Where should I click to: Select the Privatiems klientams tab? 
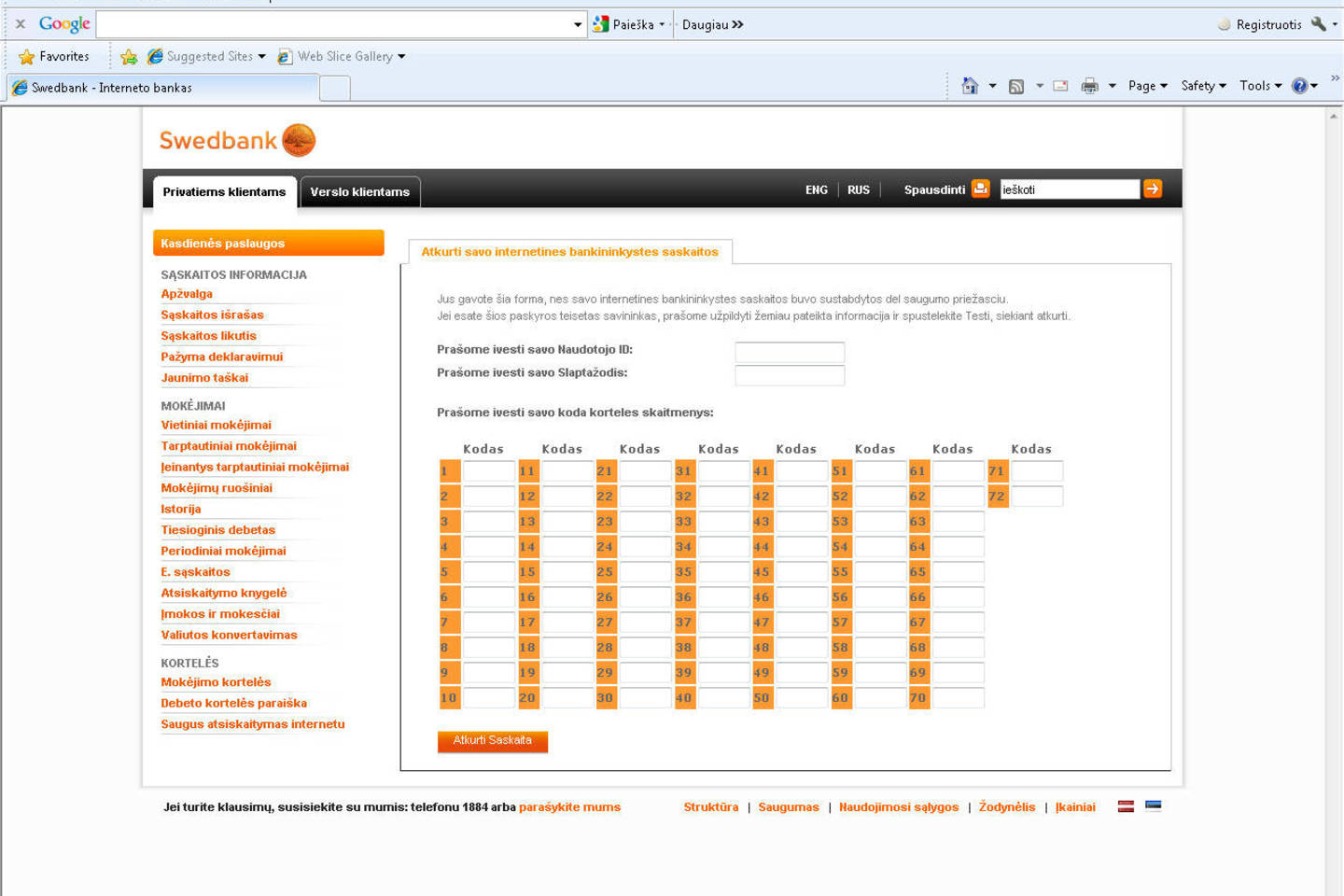click(225, 191)
